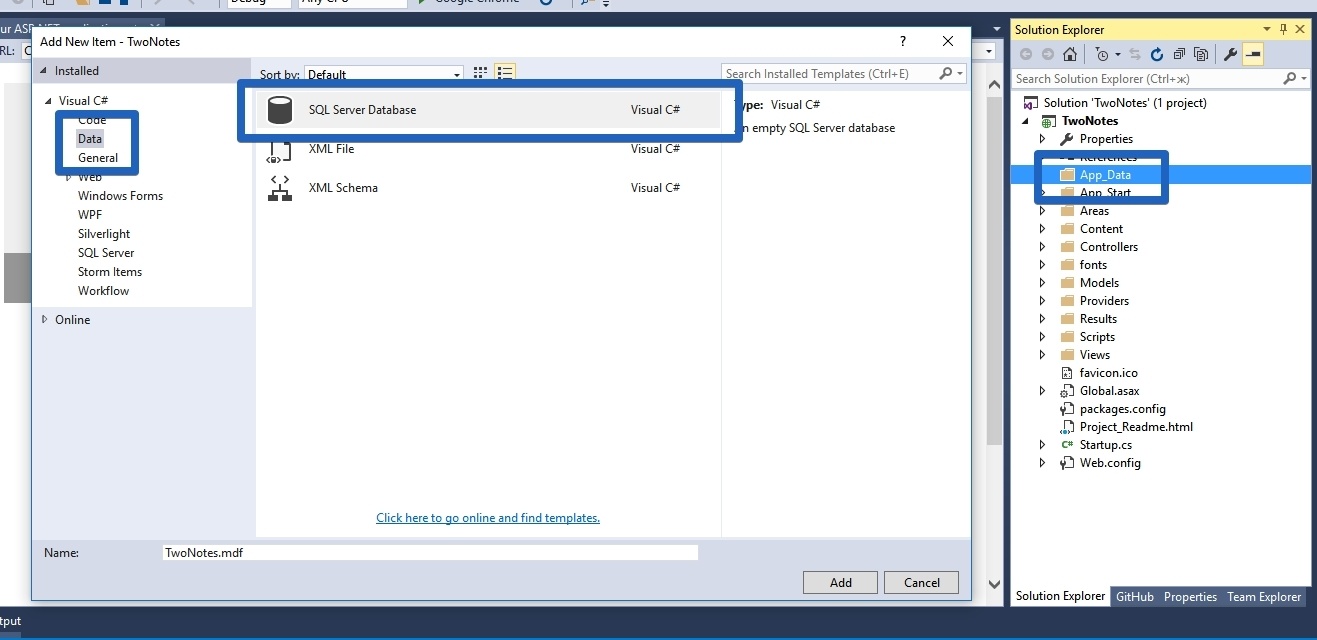Open Solution Explorer search options dropdown
Image resolution: width=1317 pixels, height=640 pixels.
(1303, 78)
